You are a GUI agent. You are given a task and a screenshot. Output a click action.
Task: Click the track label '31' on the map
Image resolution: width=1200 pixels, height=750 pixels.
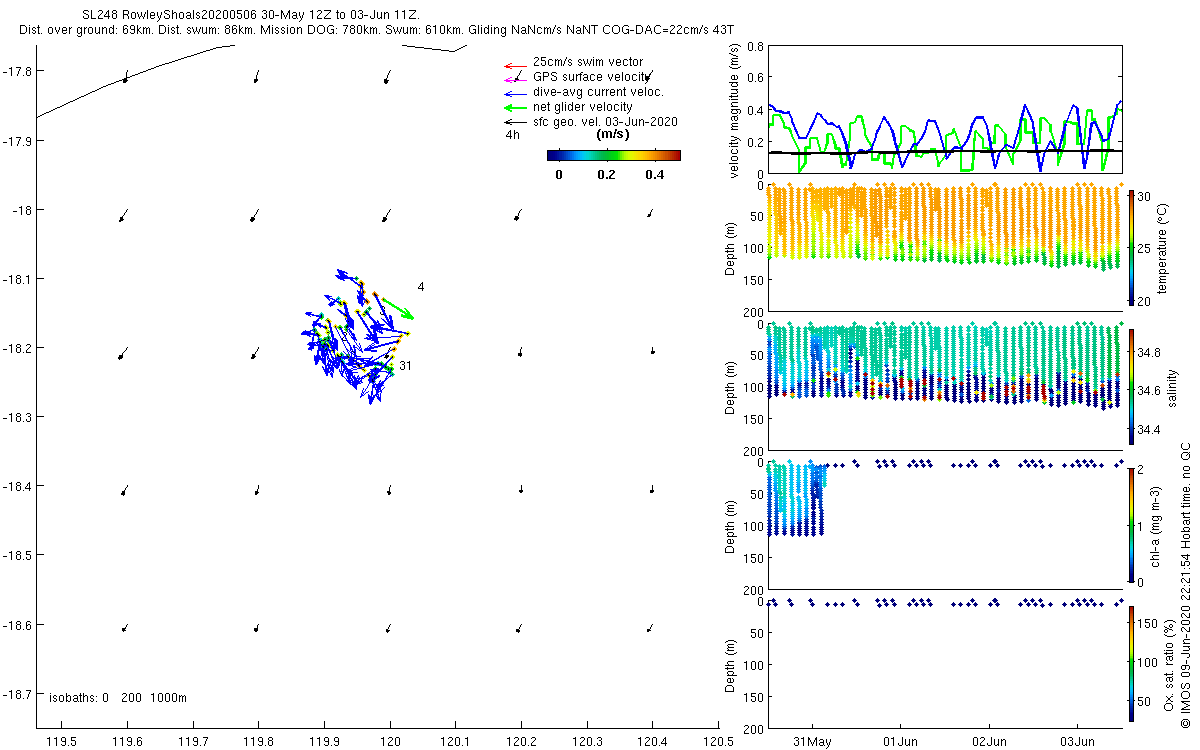tap(406, 366)
